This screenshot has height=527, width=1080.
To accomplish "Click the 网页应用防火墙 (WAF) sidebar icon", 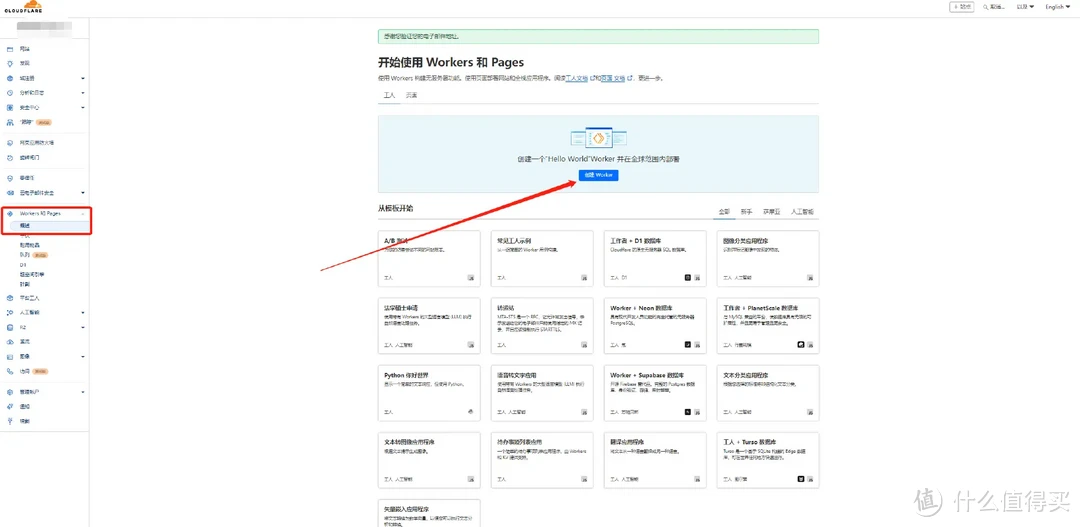I will pos(10,143).
